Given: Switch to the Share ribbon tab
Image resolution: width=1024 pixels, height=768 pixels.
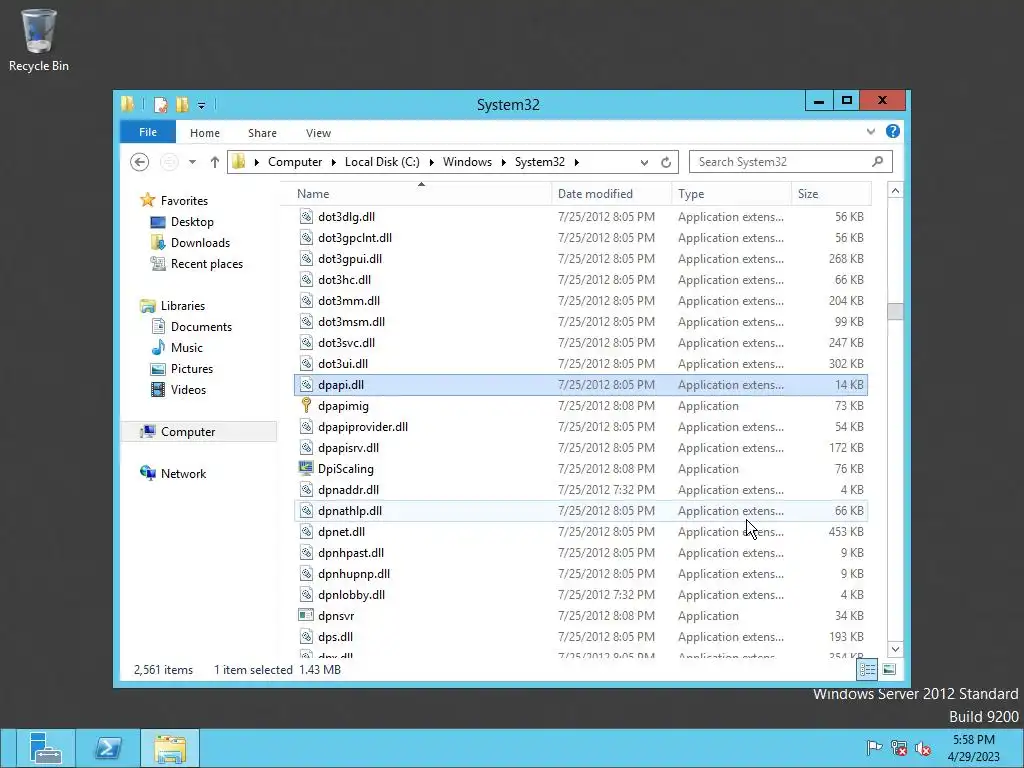Looking at the screenshot, I should click(x=262, y=133).
